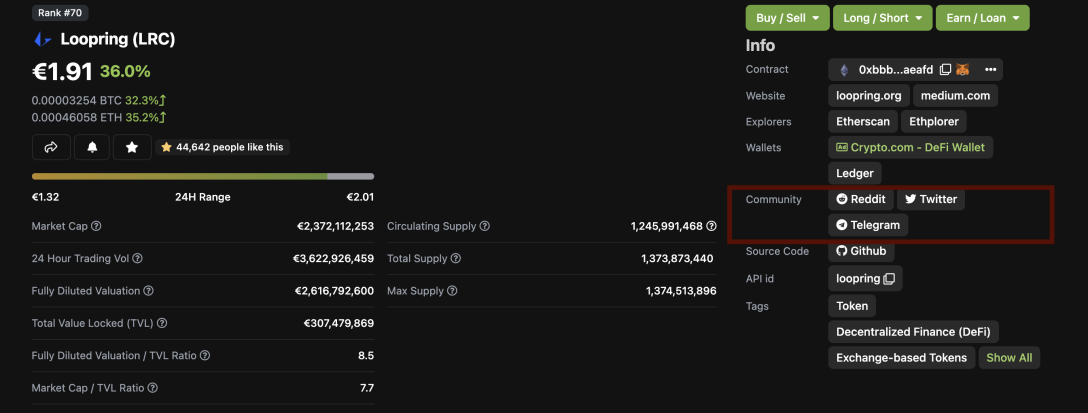Click info icon after the 1,245,991,468 value
Viewport: 1088px width, 413px height.
click(x=711, y=226)
